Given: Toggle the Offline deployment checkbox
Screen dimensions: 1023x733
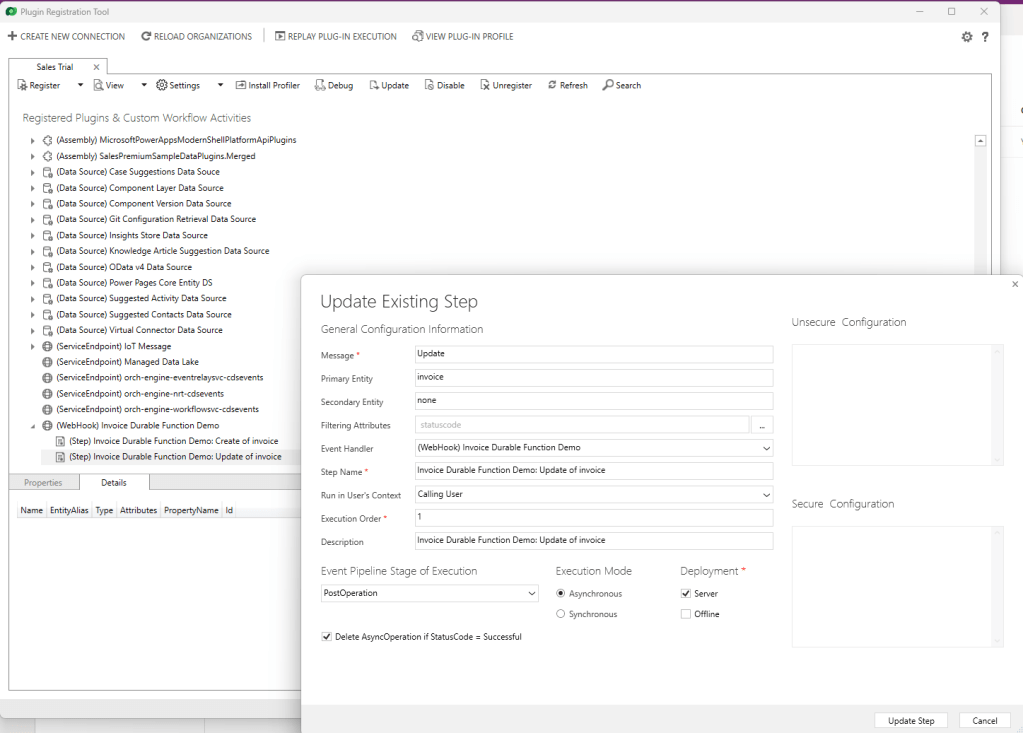Looking at the screenshot, I should (x=686, y=614).
